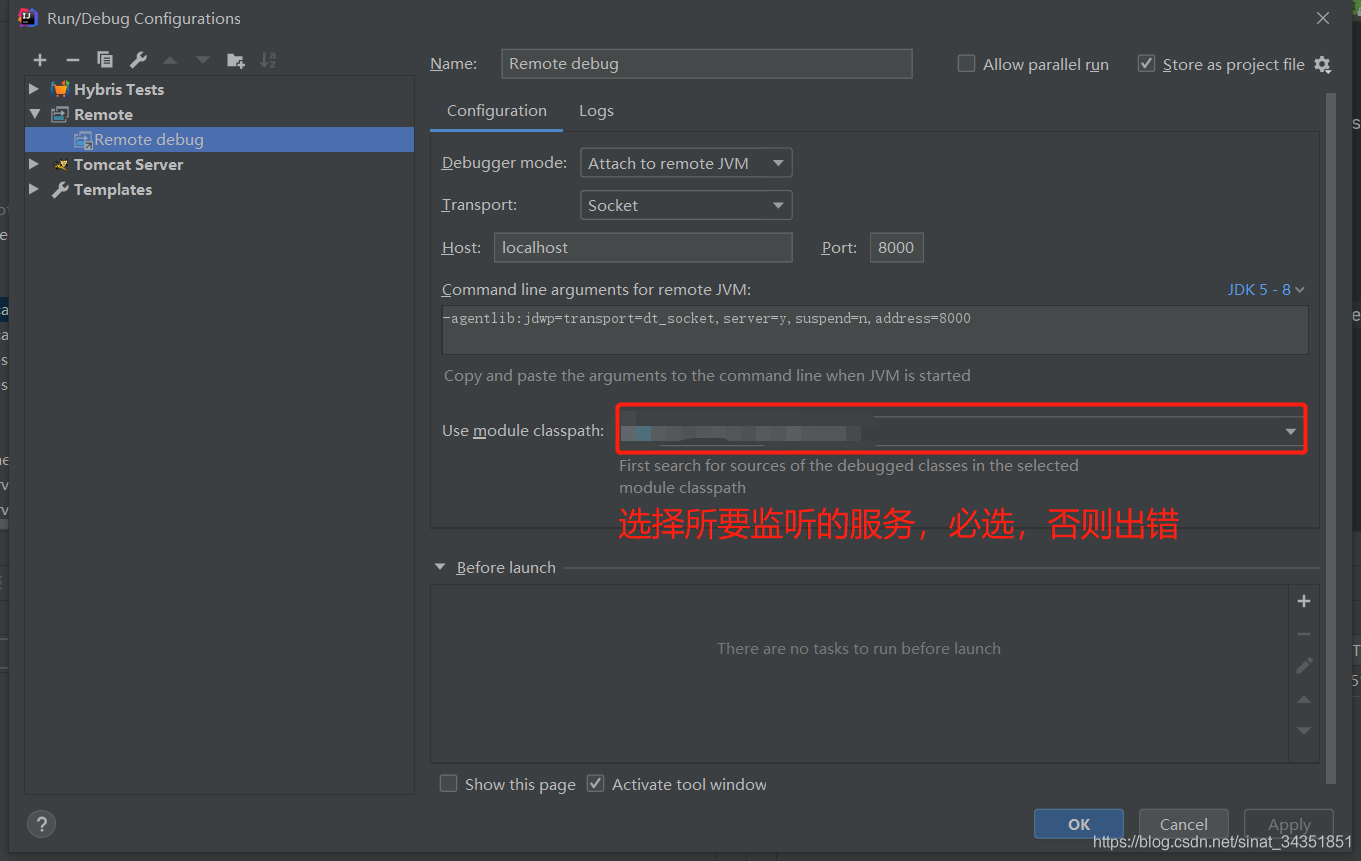
Task: Create a new folder for configurations
Action: click(236, 60)
